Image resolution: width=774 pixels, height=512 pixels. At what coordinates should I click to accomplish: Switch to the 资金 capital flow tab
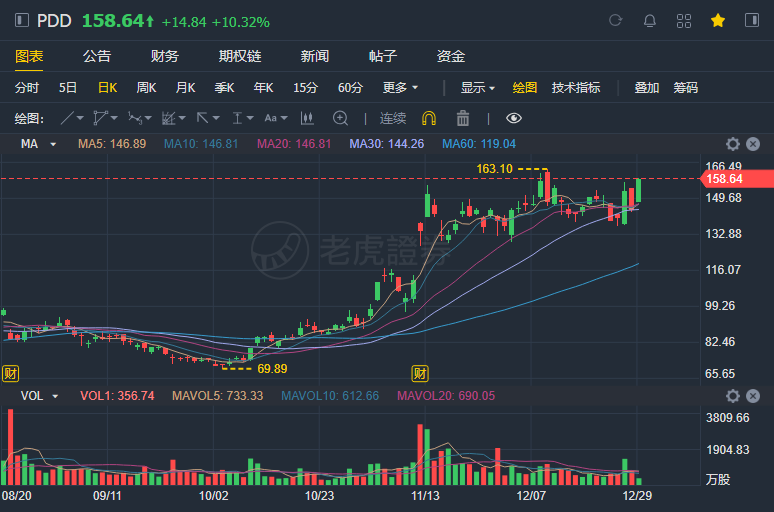[451, 56]
